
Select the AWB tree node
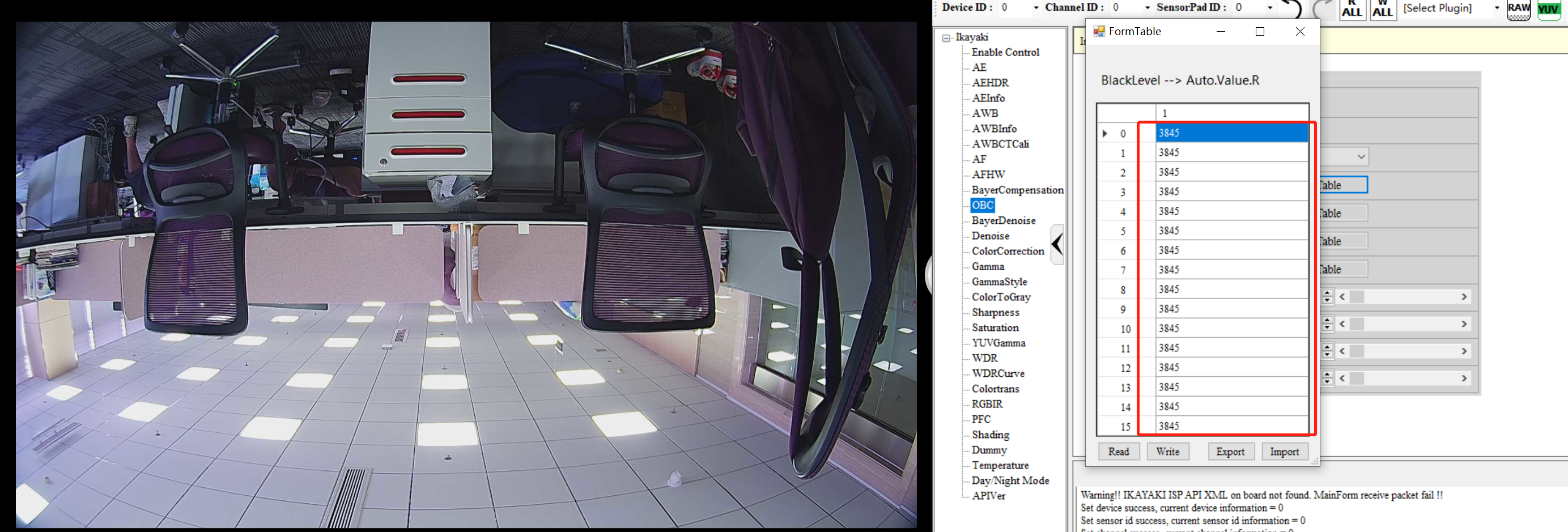click(984, 113)
